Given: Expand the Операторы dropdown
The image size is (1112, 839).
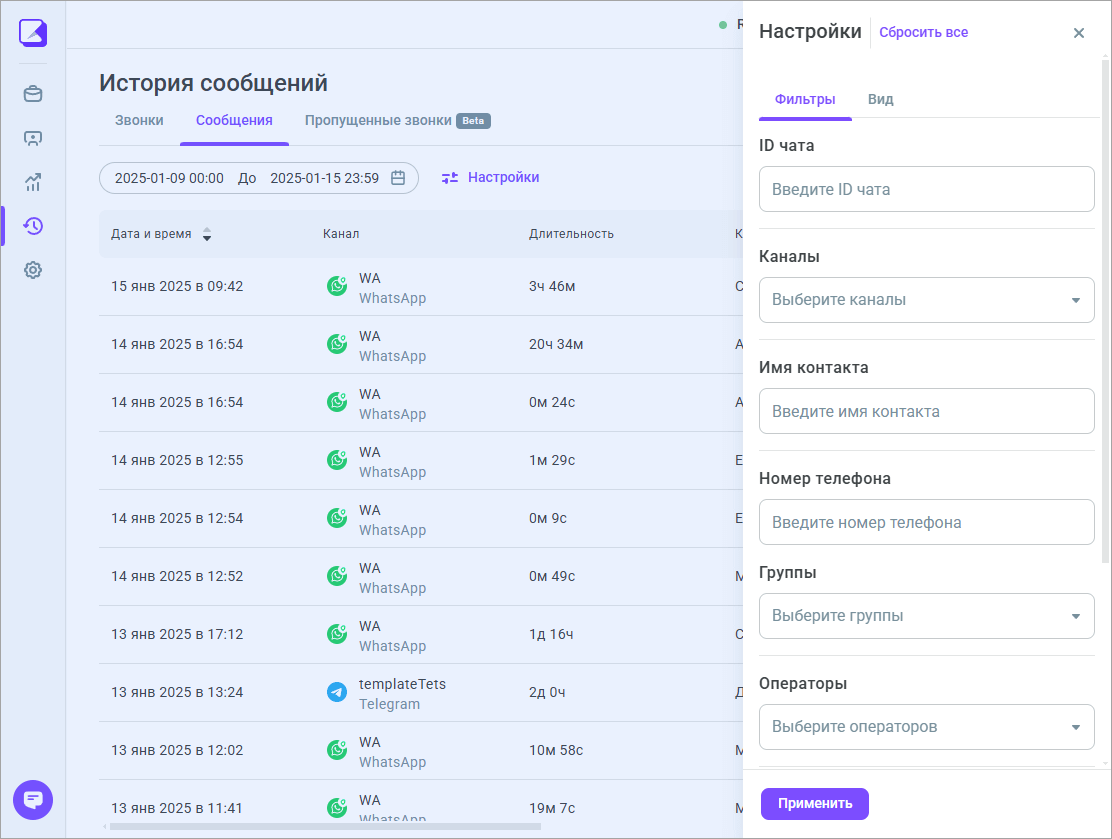Looking at the screenshot, I should [x=926, y=727].
